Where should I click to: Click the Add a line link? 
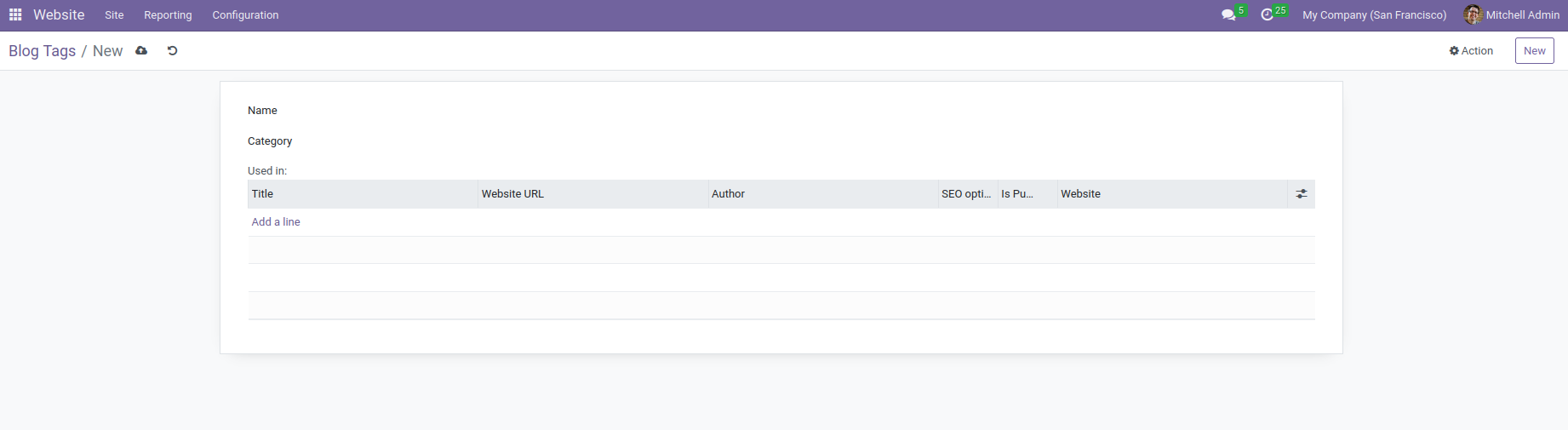[276, 222]
